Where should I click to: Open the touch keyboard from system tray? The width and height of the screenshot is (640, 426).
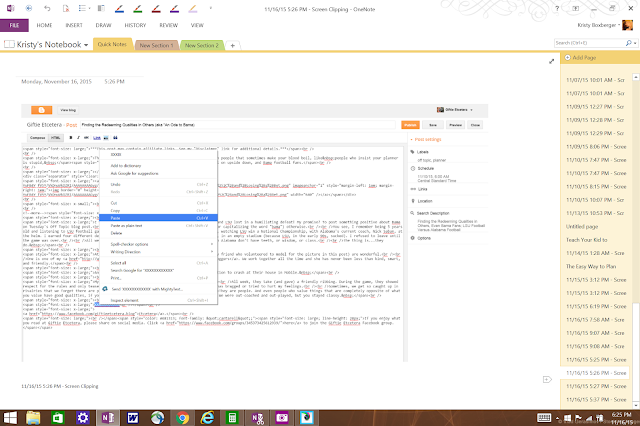[544, 417]
